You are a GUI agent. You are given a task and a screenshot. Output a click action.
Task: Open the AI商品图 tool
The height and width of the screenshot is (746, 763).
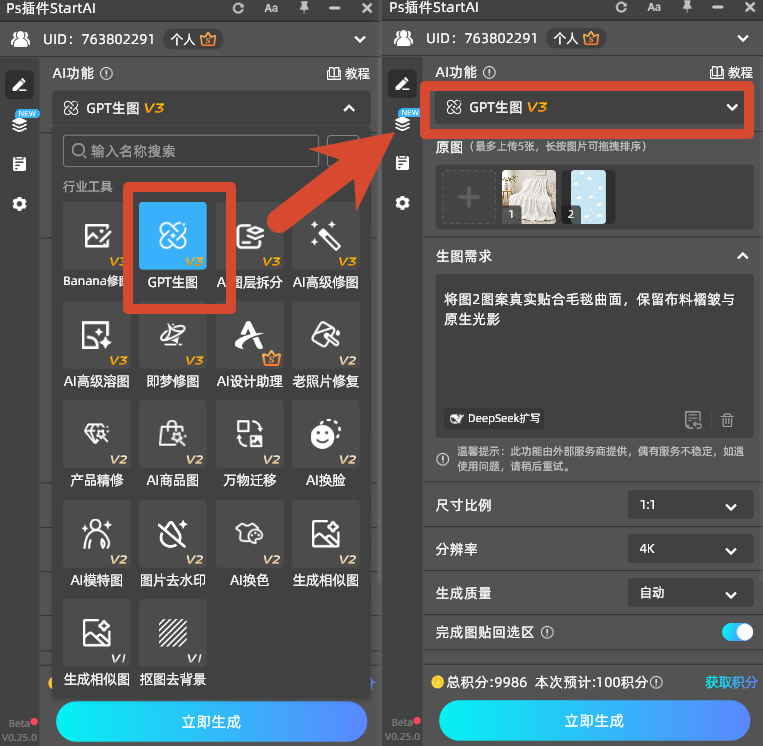coord(173,435)
